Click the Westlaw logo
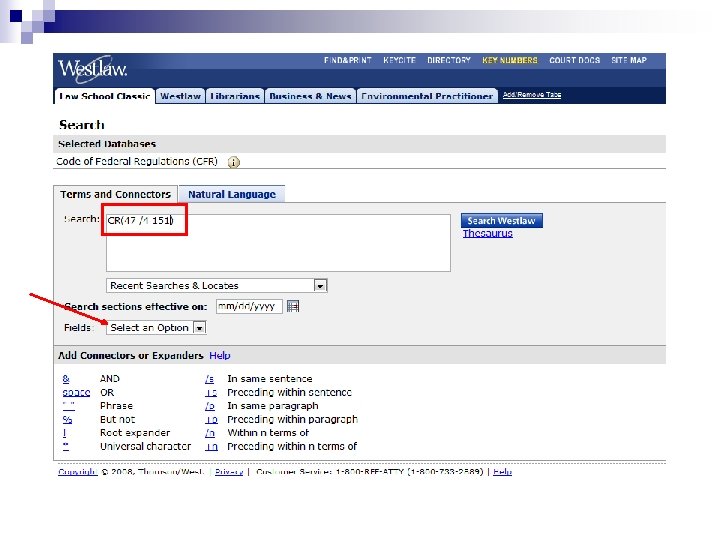720x540 pixels. (92, 69)
